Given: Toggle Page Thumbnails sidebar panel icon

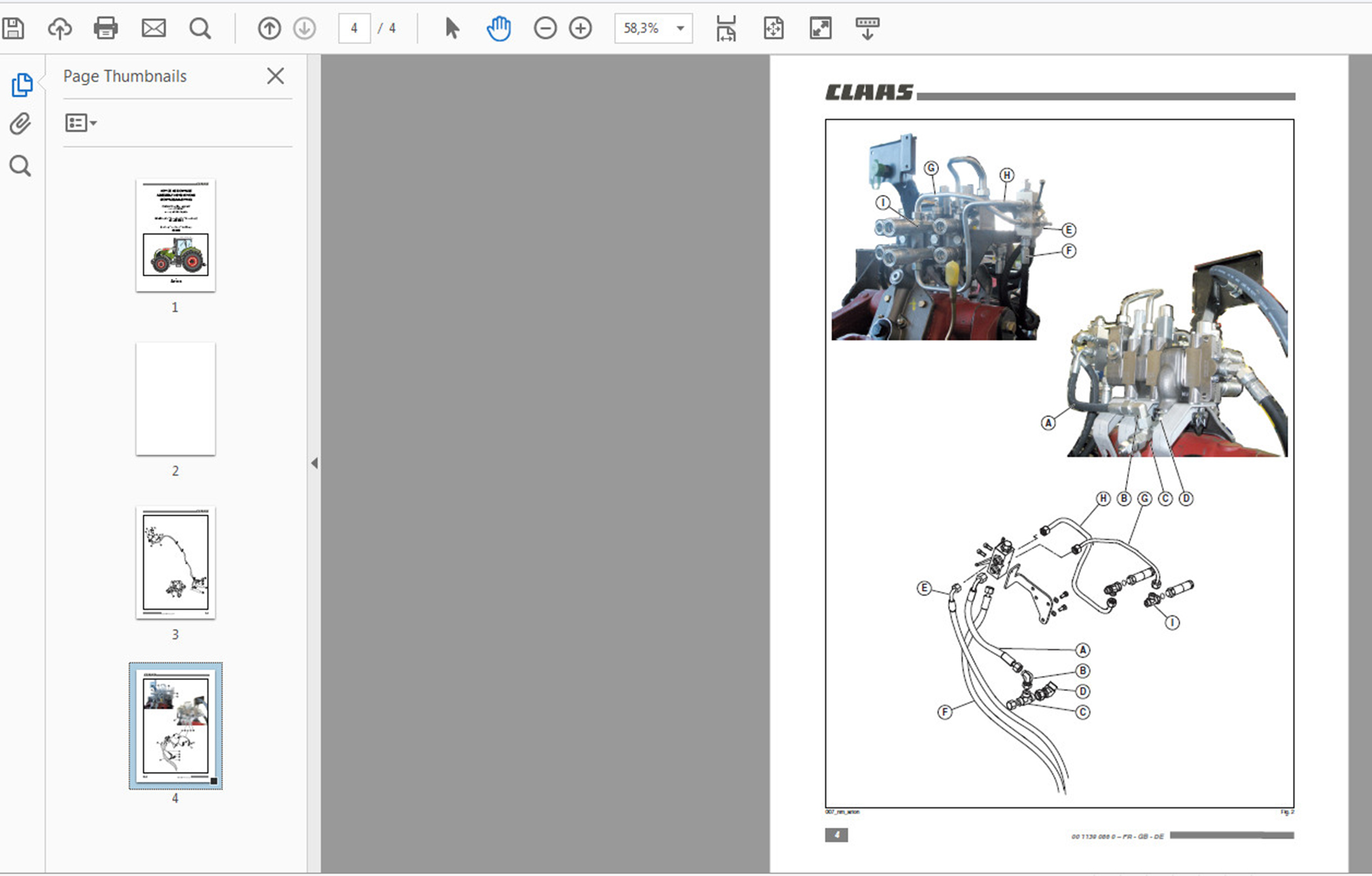Looking at the screenshot, I should [22, 85].
